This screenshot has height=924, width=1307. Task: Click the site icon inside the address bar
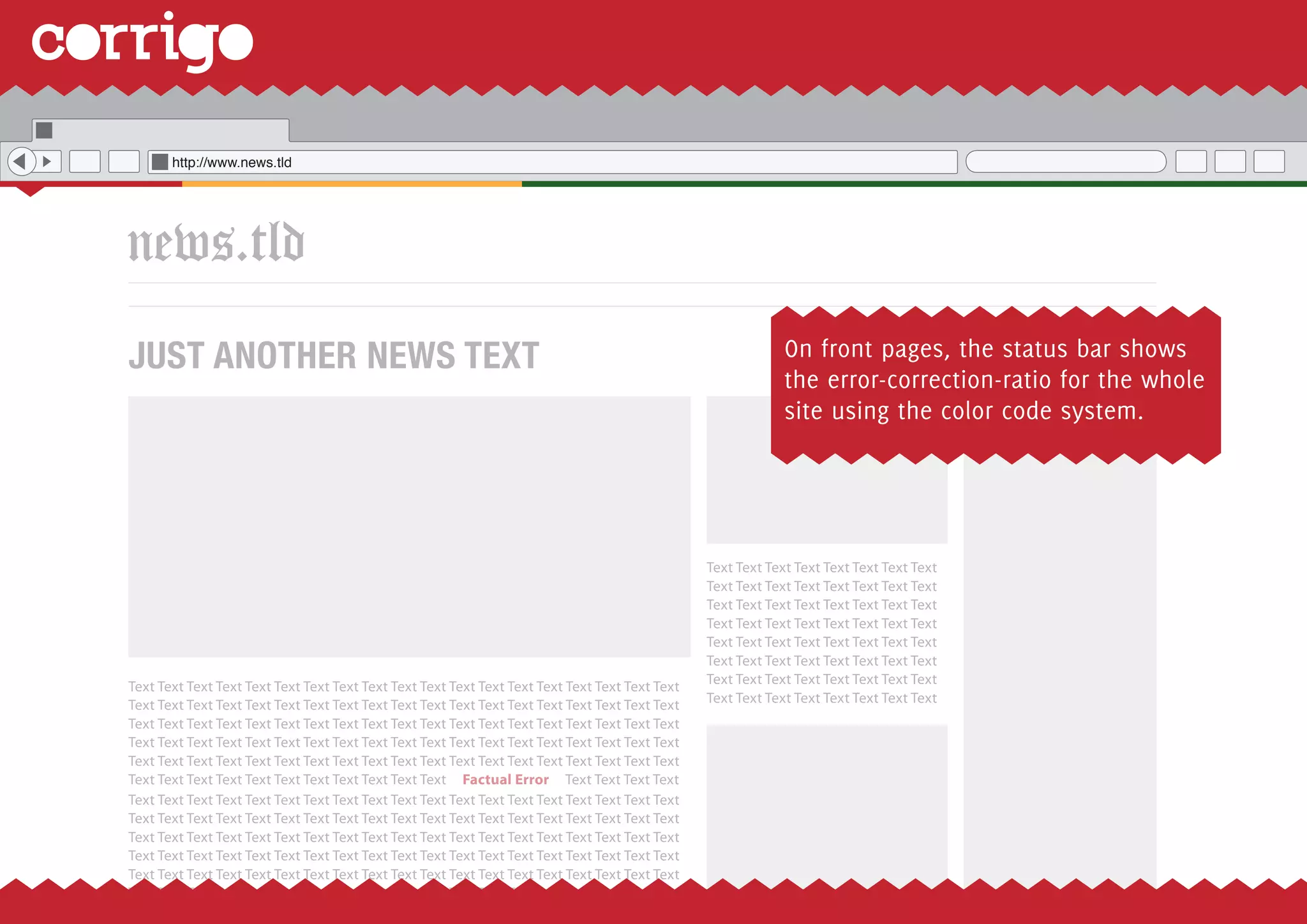coord(160,162)
